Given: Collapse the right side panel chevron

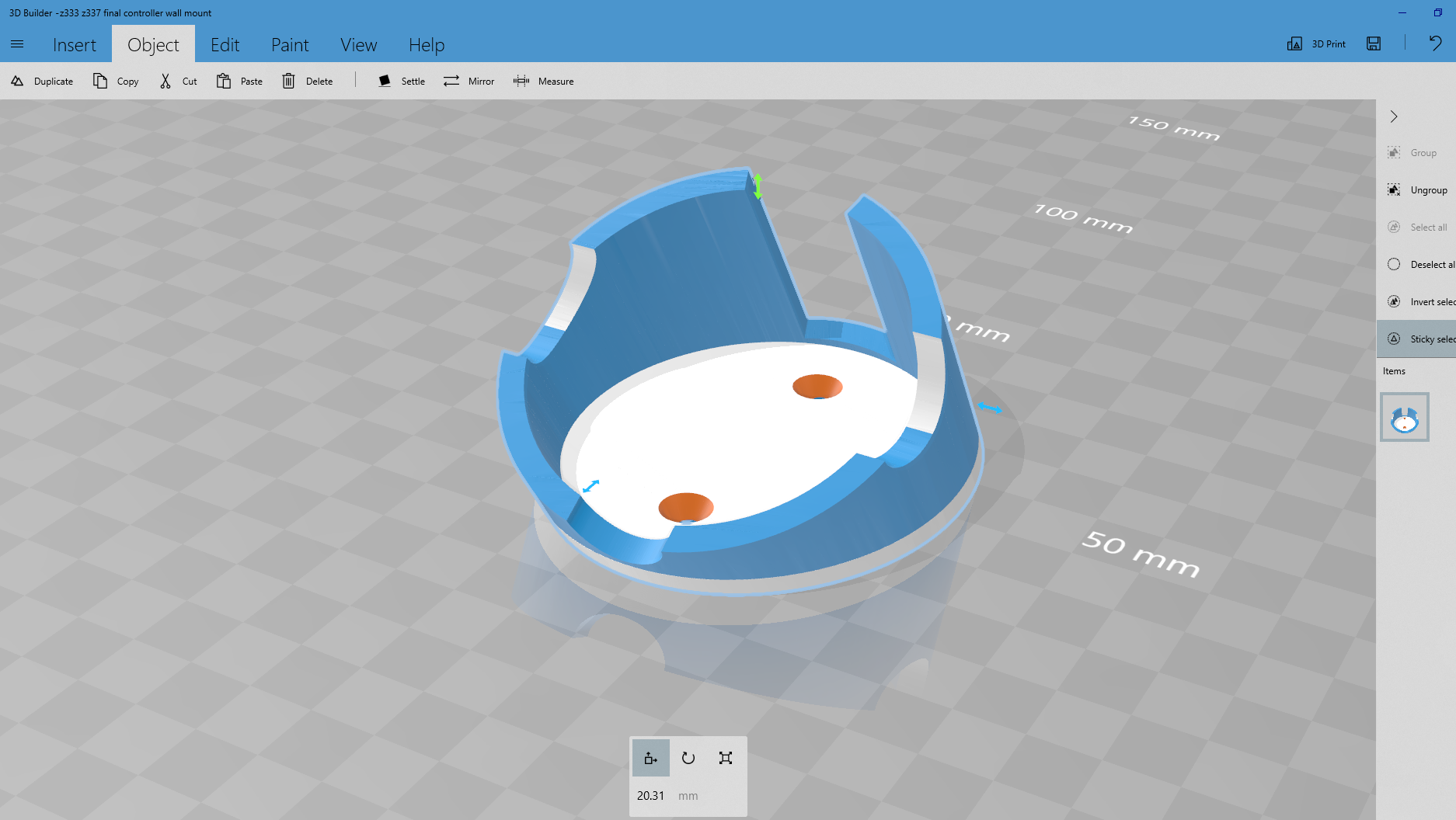Looking at the screenshot, I should click(x=1394, y=116).
